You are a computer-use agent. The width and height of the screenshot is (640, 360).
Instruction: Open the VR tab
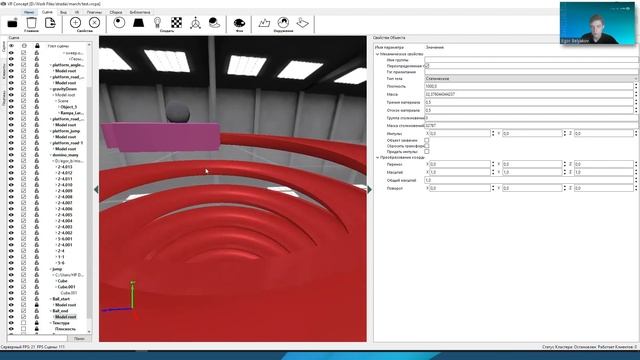coord(77,12)
